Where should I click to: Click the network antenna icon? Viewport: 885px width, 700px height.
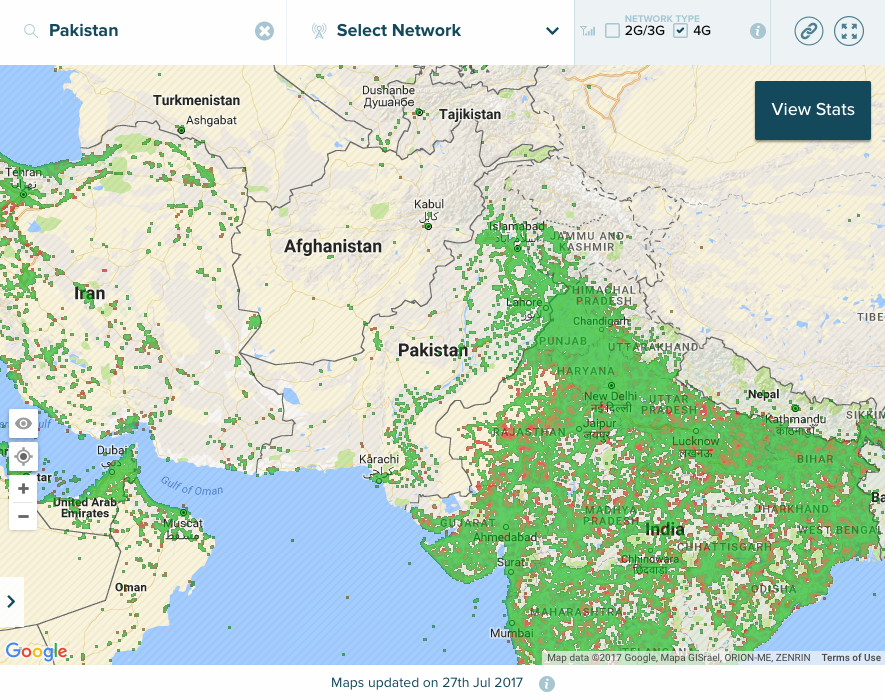(x=319, y=31)
